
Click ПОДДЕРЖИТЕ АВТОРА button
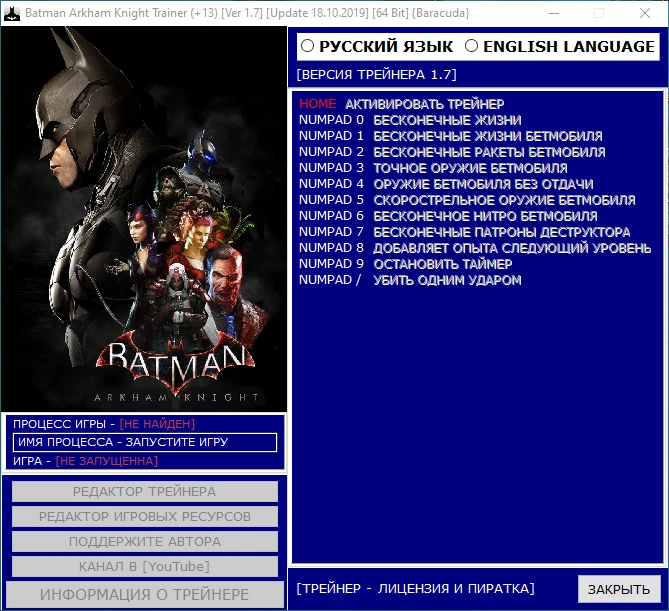coord(145,541)
